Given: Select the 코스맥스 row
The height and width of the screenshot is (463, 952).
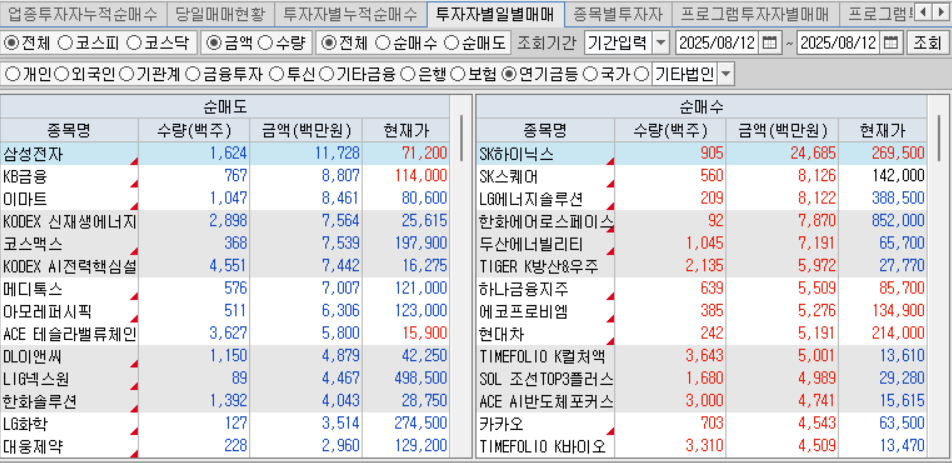Looking at the screenshot, I should [x=225, y=243].
